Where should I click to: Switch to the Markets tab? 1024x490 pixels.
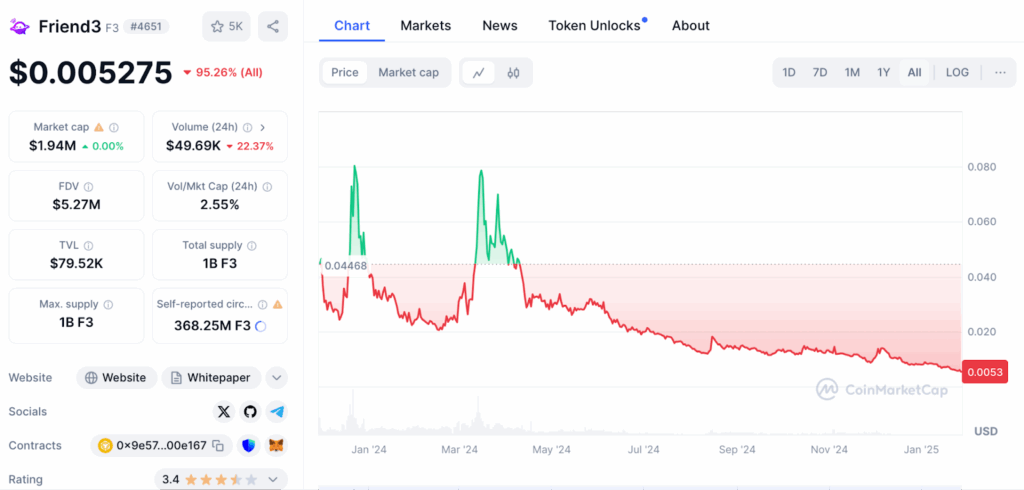coord(425,25)
